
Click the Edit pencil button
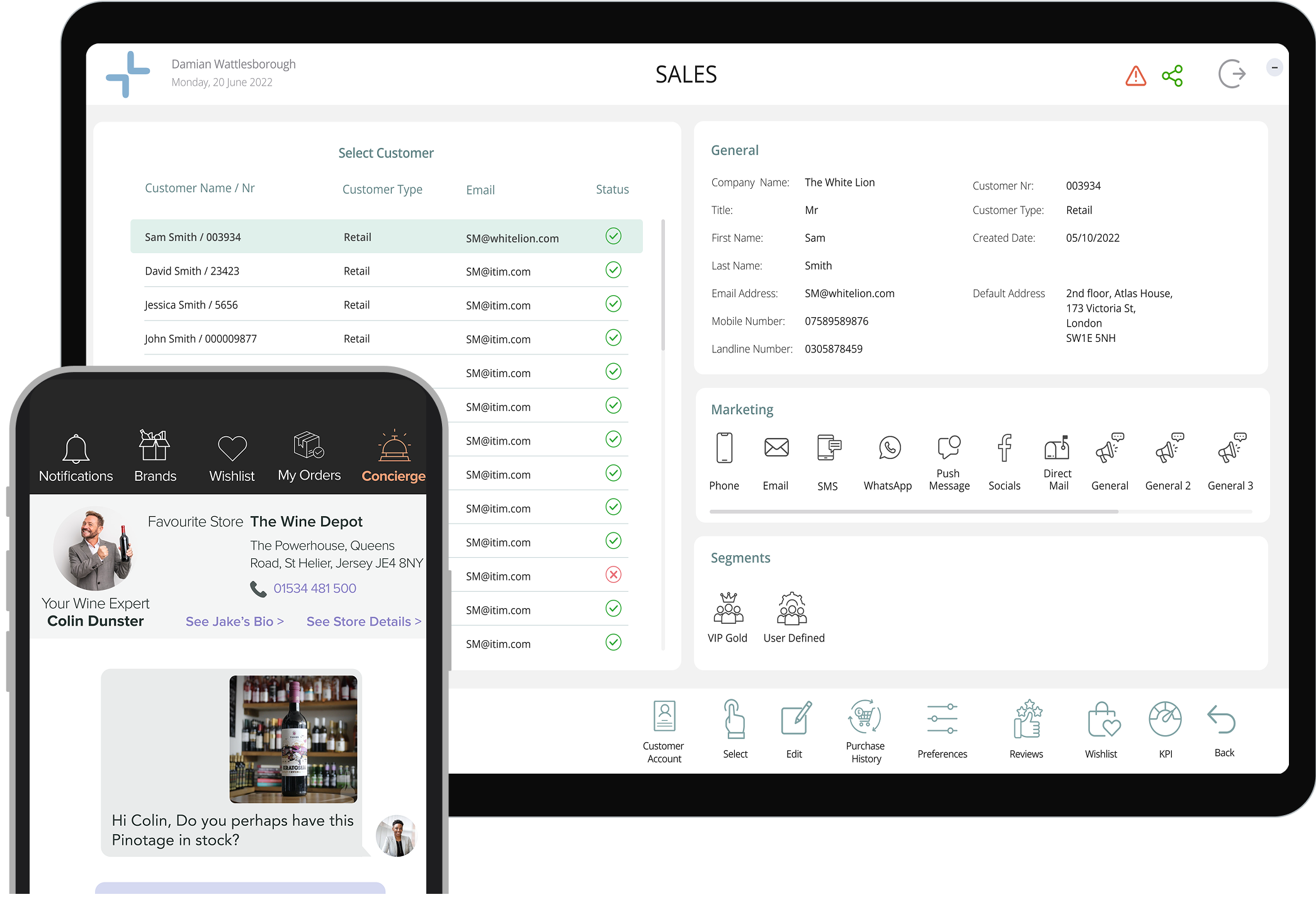tap(795, 729)
